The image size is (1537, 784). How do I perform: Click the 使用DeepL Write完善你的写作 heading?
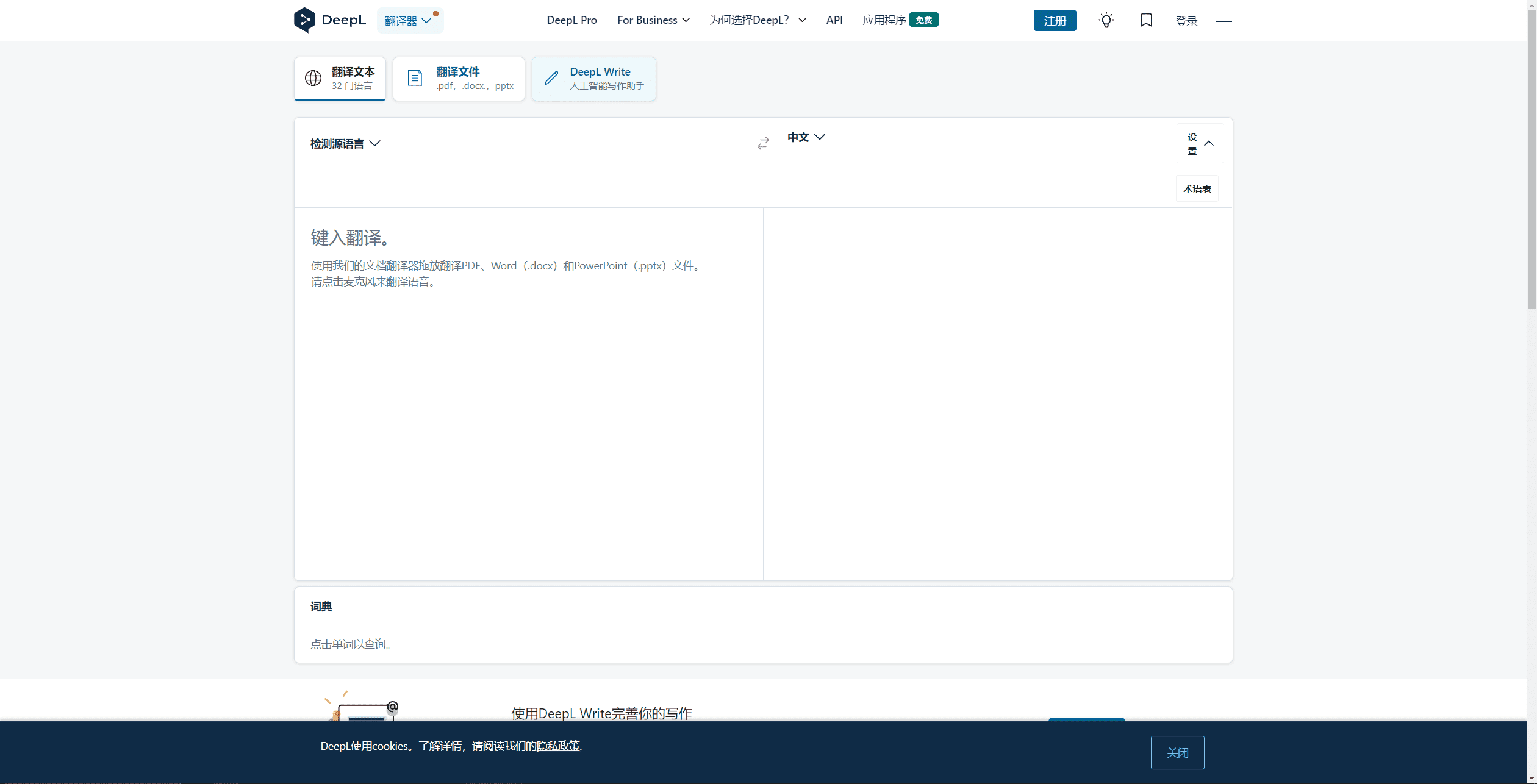coord(601,713)
